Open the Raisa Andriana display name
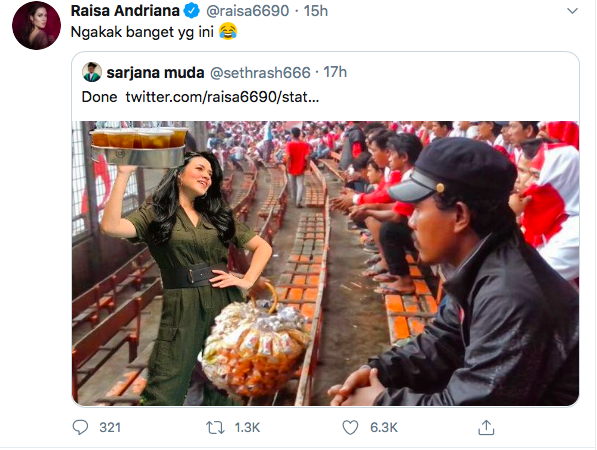This screenshot has height=450, width=597. tap(125, 11)
